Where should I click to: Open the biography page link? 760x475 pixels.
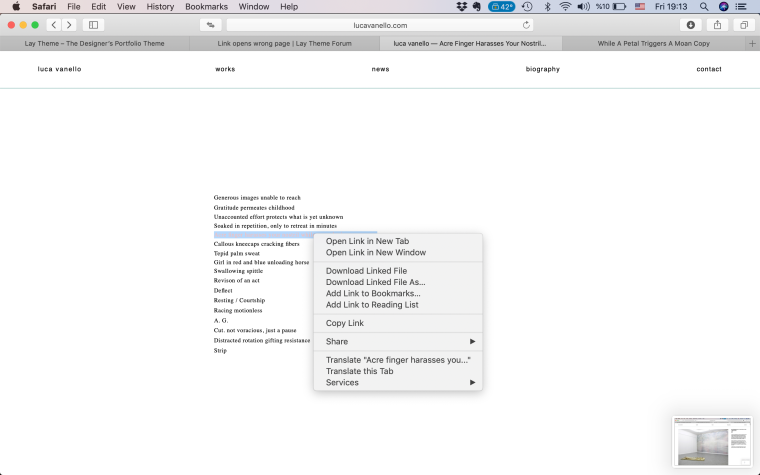pyautogui.click(x=542, y=69)
